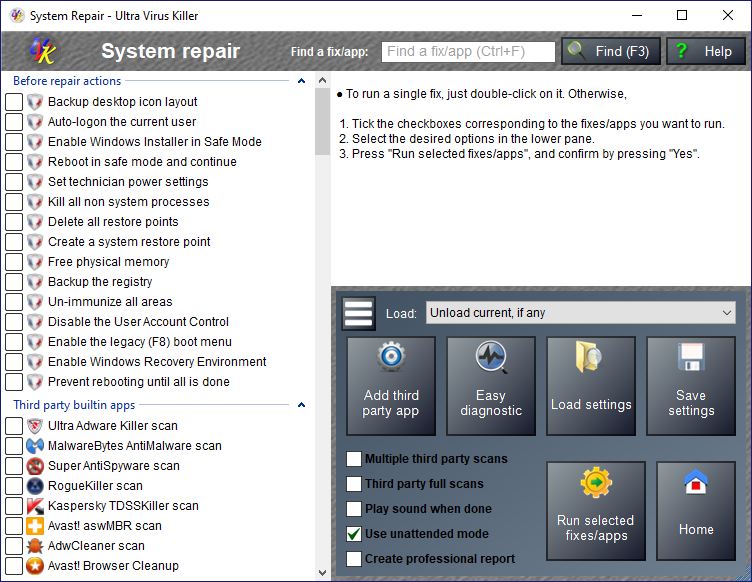The width and height of the screenshot is (752, 582).
Task: Run selected fixes/apps
Action: 596,511
